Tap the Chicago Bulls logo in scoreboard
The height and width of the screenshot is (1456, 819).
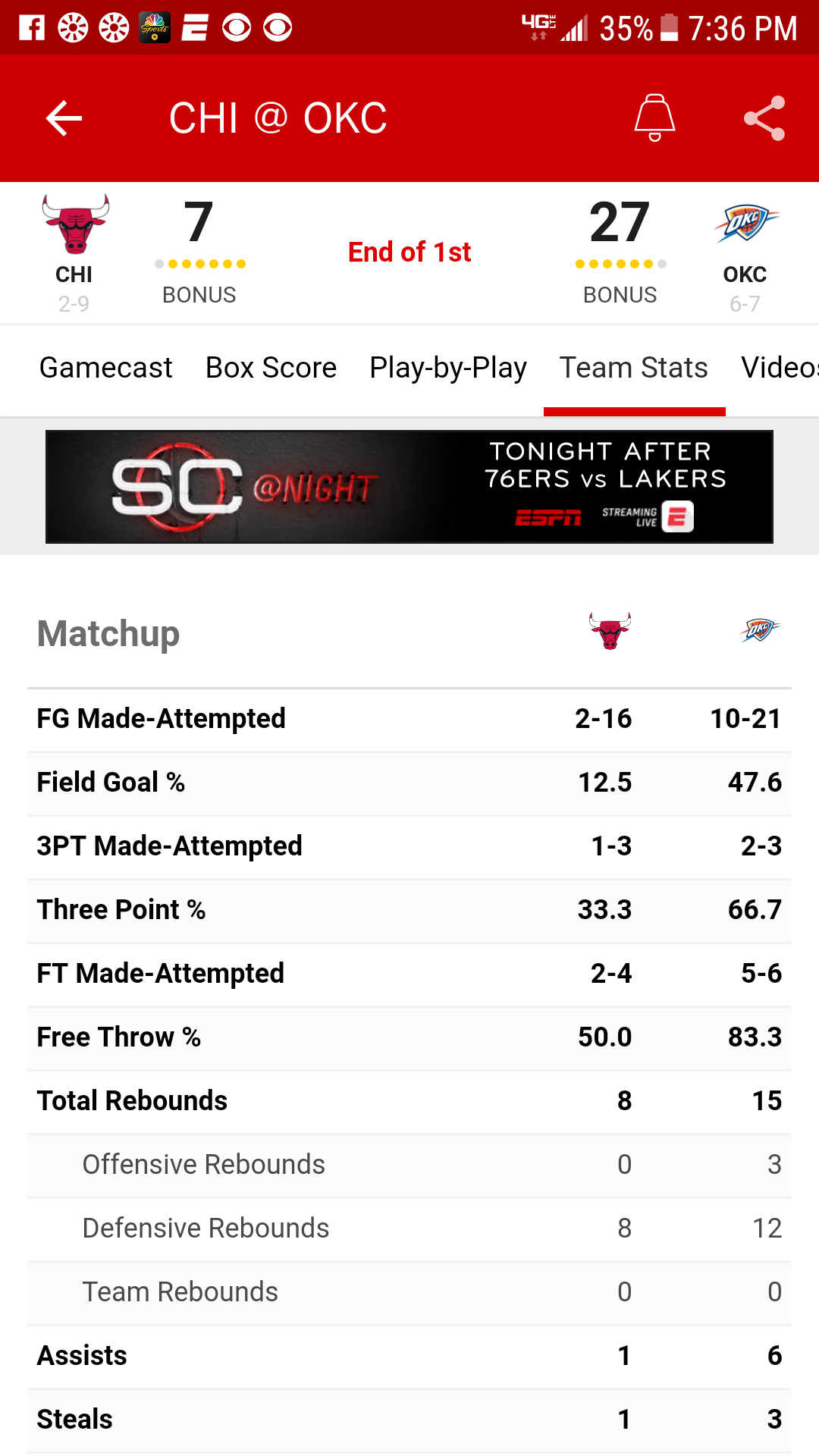tap(75, 224)
